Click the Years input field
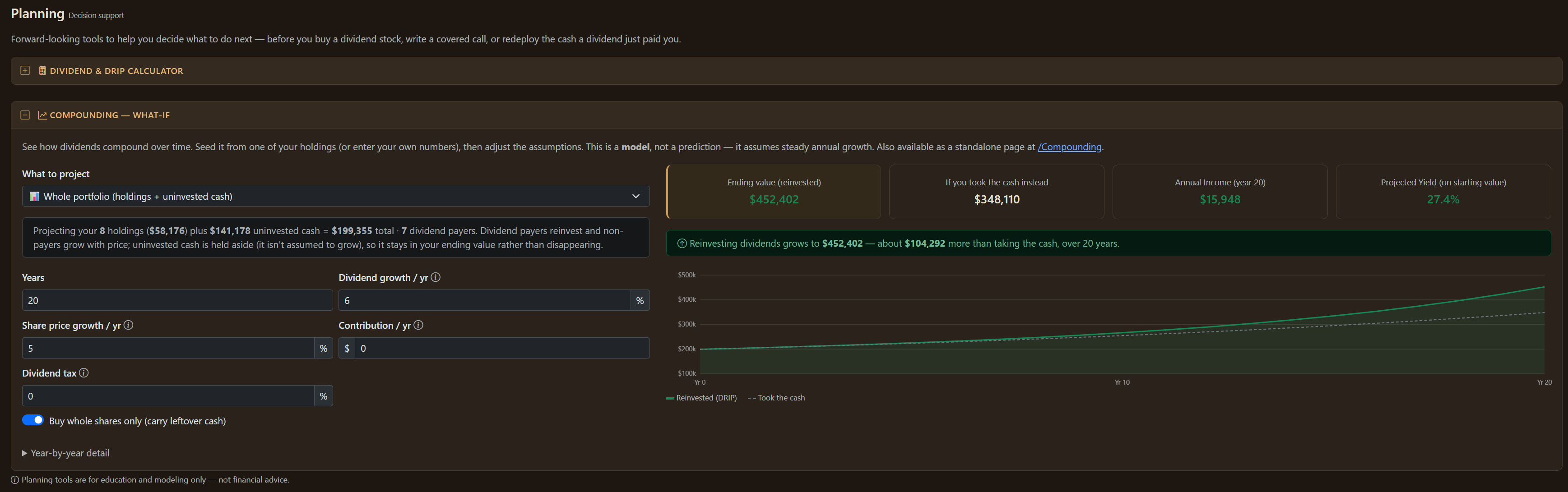The image size is (1568, 492). pos(177,300)
